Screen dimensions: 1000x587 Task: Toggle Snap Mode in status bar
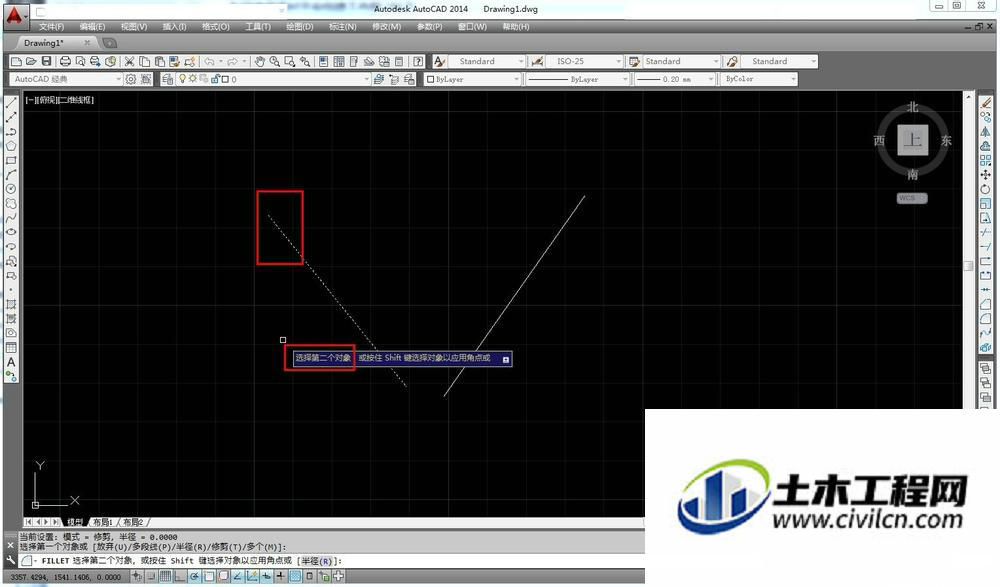151,577
